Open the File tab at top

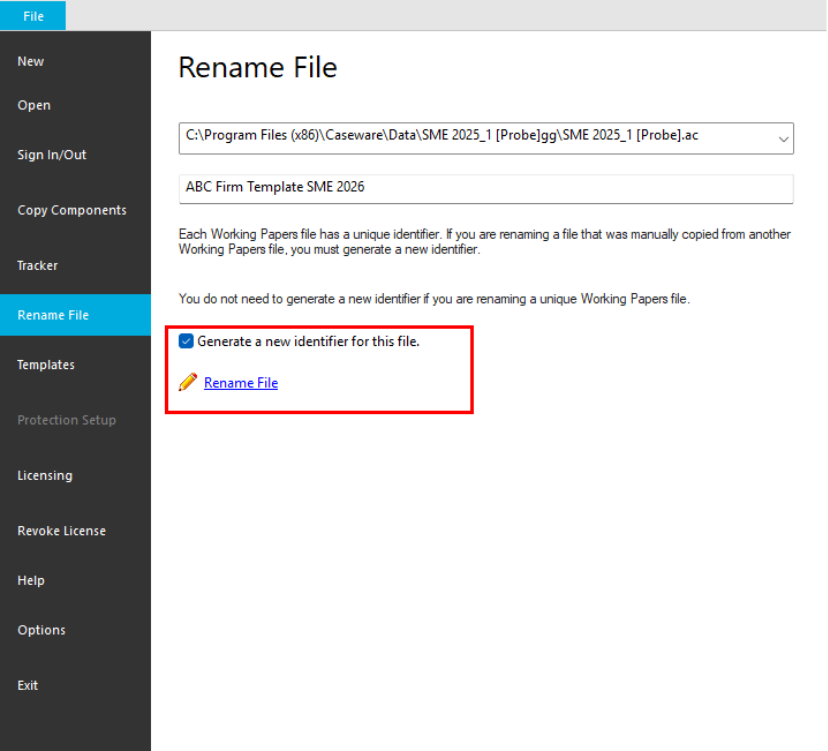tap(33, 16)
